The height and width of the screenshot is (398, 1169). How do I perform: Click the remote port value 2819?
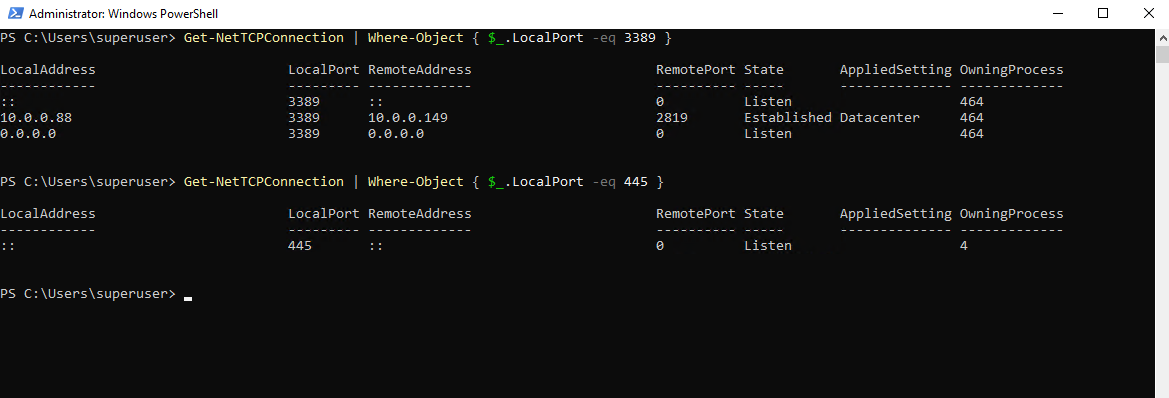coord(672,118)
